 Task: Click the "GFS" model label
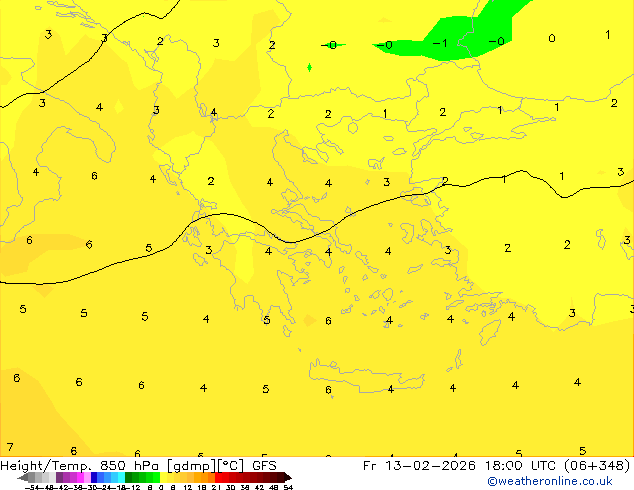(264, 466)
